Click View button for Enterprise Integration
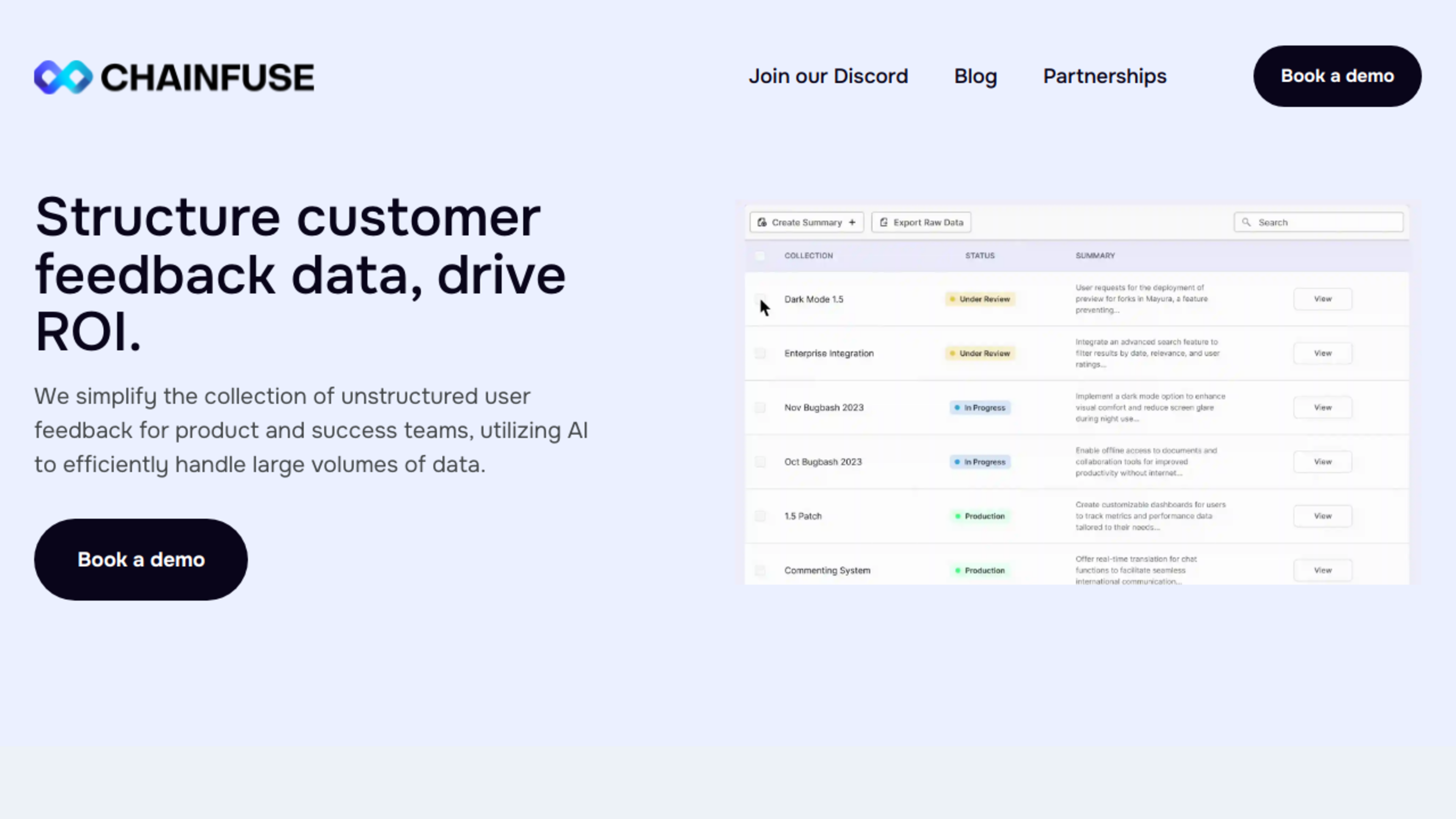The image size is (1456, 819). coord(1323,353)
